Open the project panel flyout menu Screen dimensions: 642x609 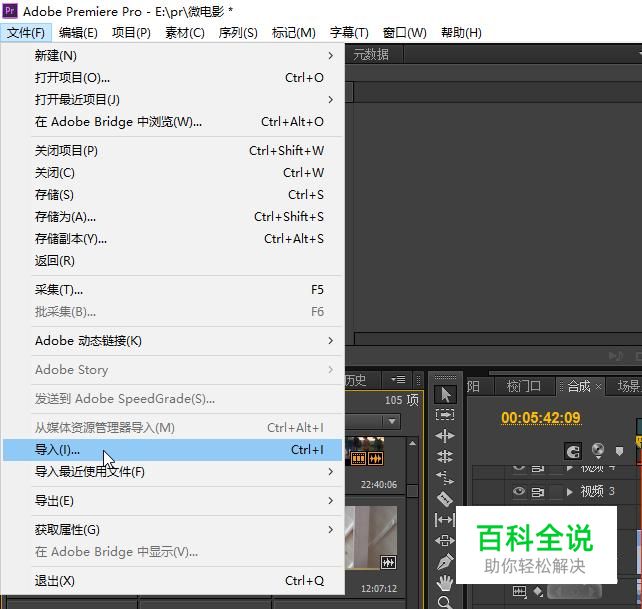tap(398, 380)
